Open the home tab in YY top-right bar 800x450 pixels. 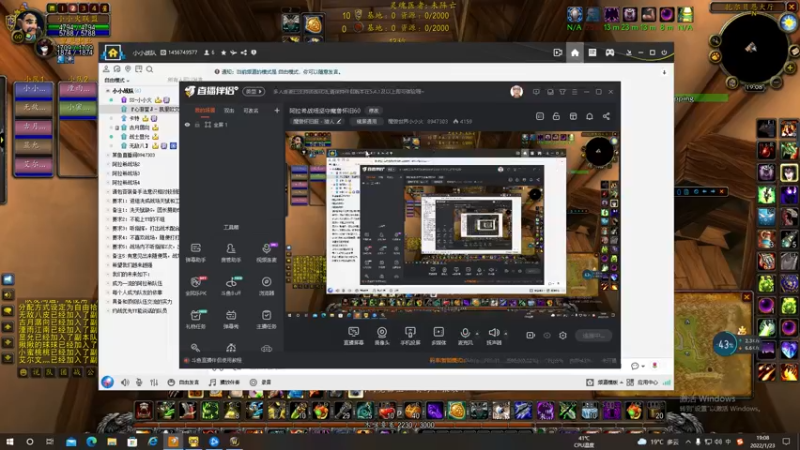[x=575, y=53]
